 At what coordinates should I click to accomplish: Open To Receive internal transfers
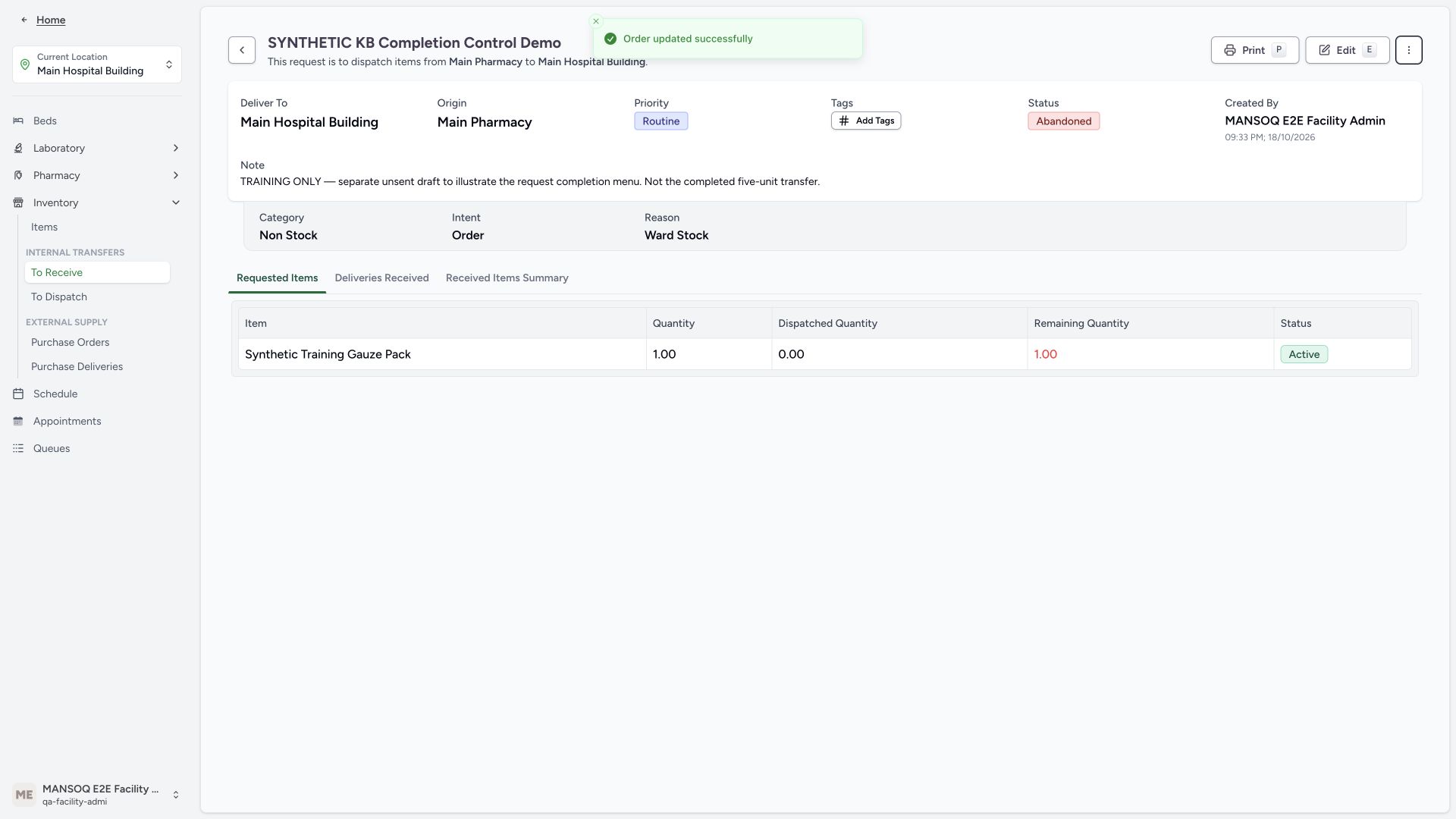(x=97, y=272)
